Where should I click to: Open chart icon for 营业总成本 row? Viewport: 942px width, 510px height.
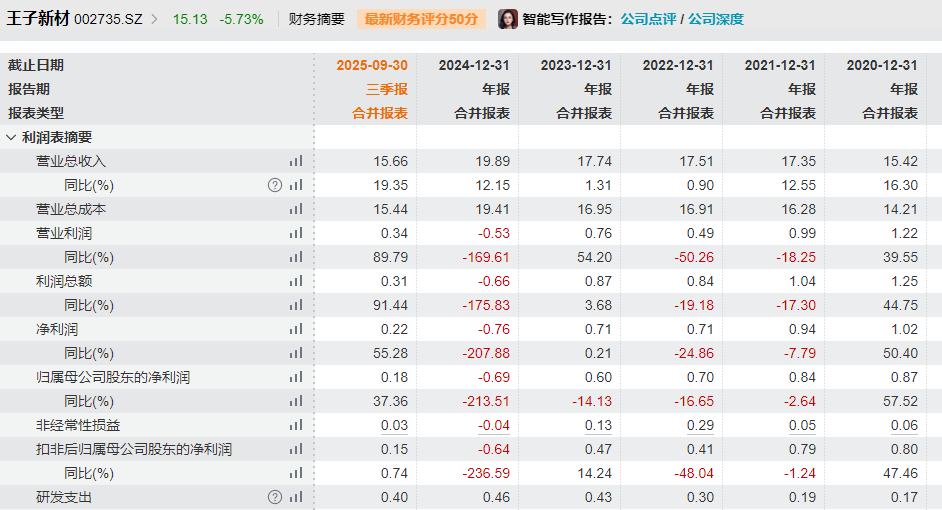(296, 209)
